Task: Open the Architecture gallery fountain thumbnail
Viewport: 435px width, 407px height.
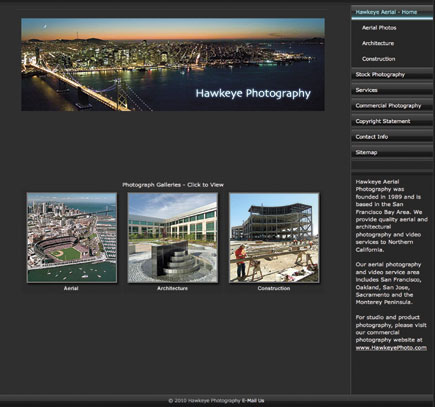Action: pyautogui.click(x=173, y=238)
